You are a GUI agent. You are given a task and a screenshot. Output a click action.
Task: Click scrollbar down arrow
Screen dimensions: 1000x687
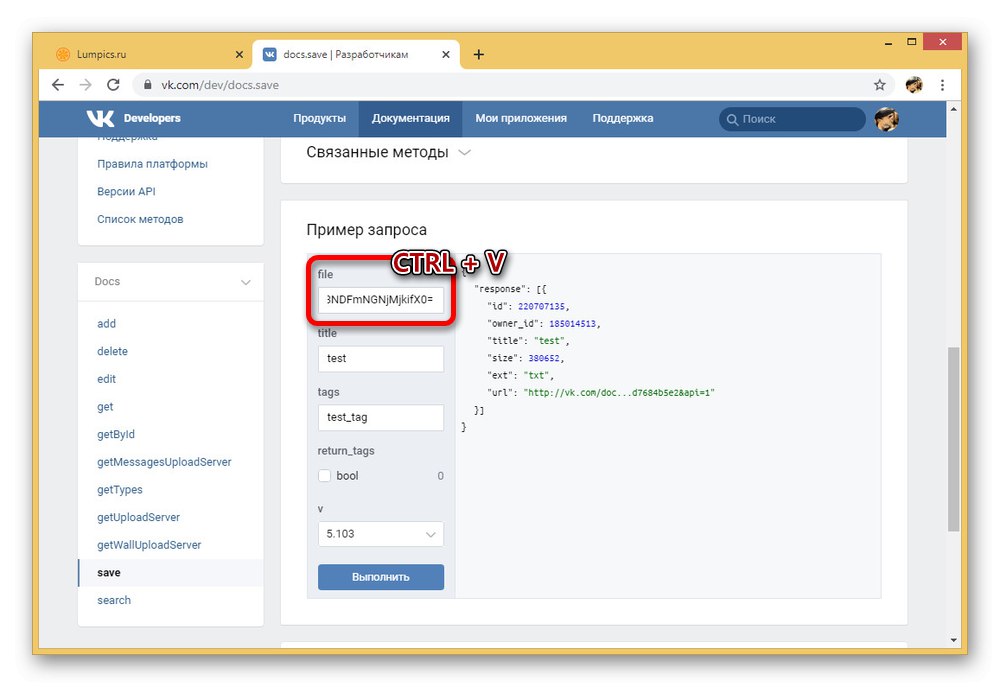click(x=953, y=640)
